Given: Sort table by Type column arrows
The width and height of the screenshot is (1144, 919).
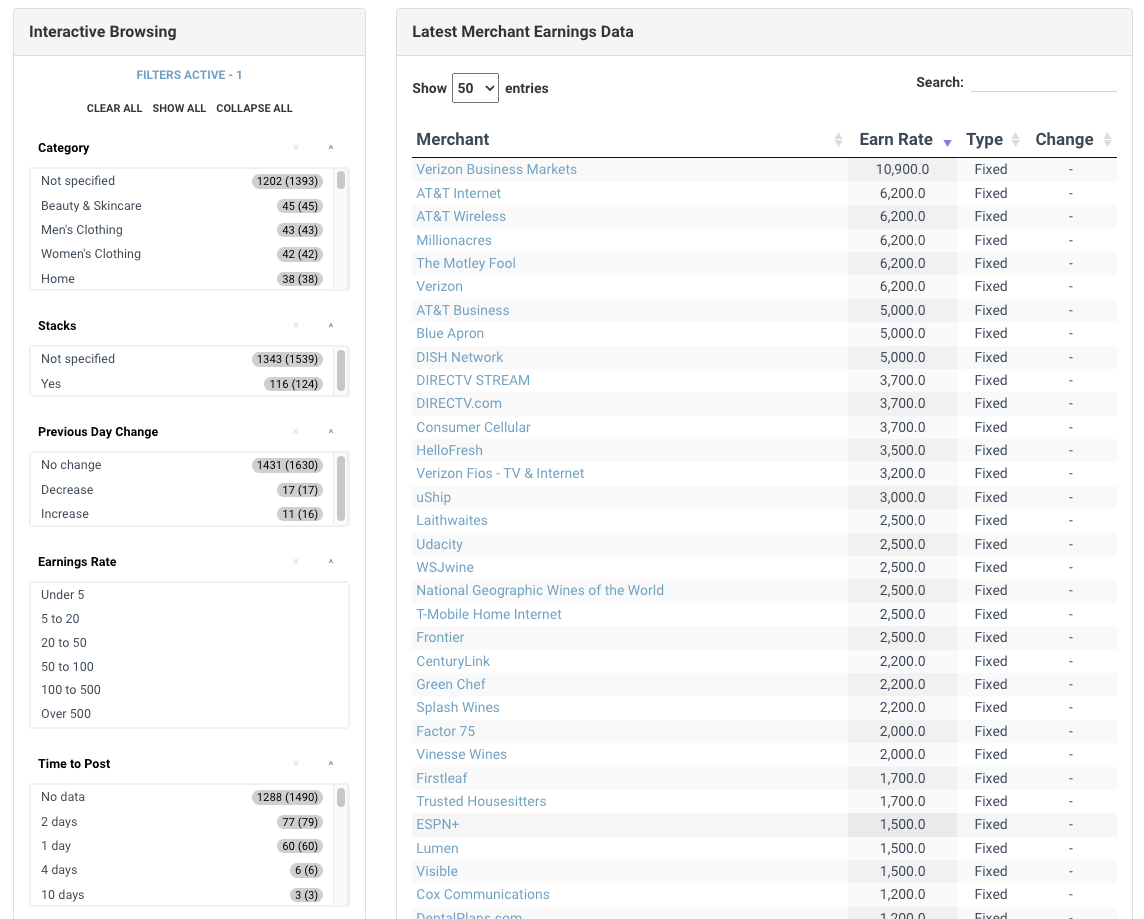Looking at the screenshot, I should click(1015, 140).
